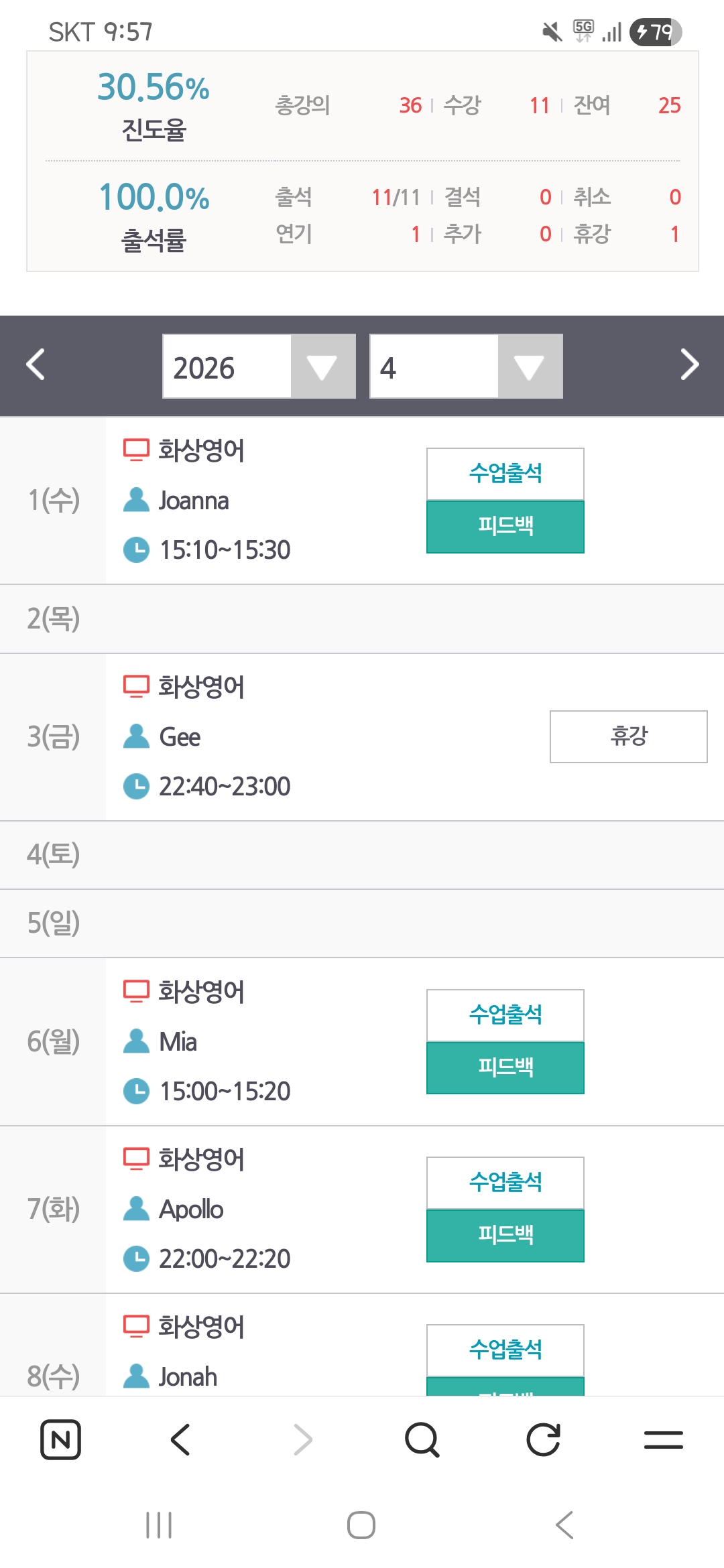Click 피드백 button for Joanna's class

(505, 527)
